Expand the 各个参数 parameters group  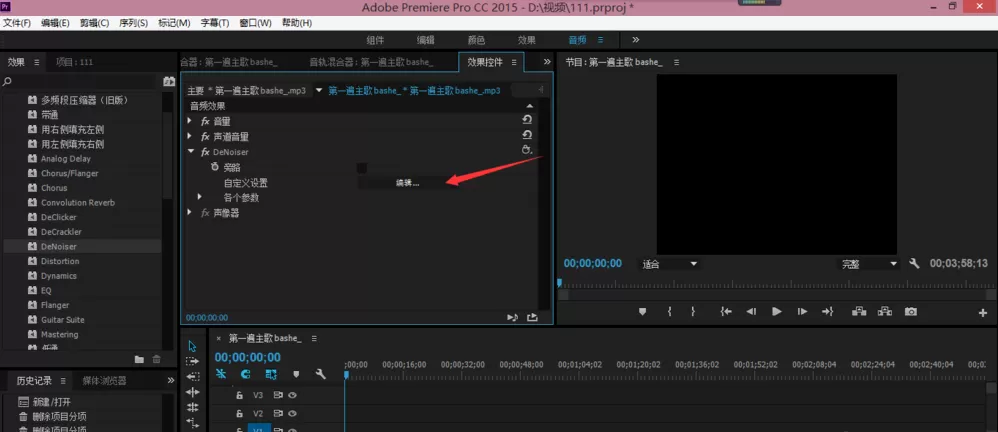click(199, 197)
